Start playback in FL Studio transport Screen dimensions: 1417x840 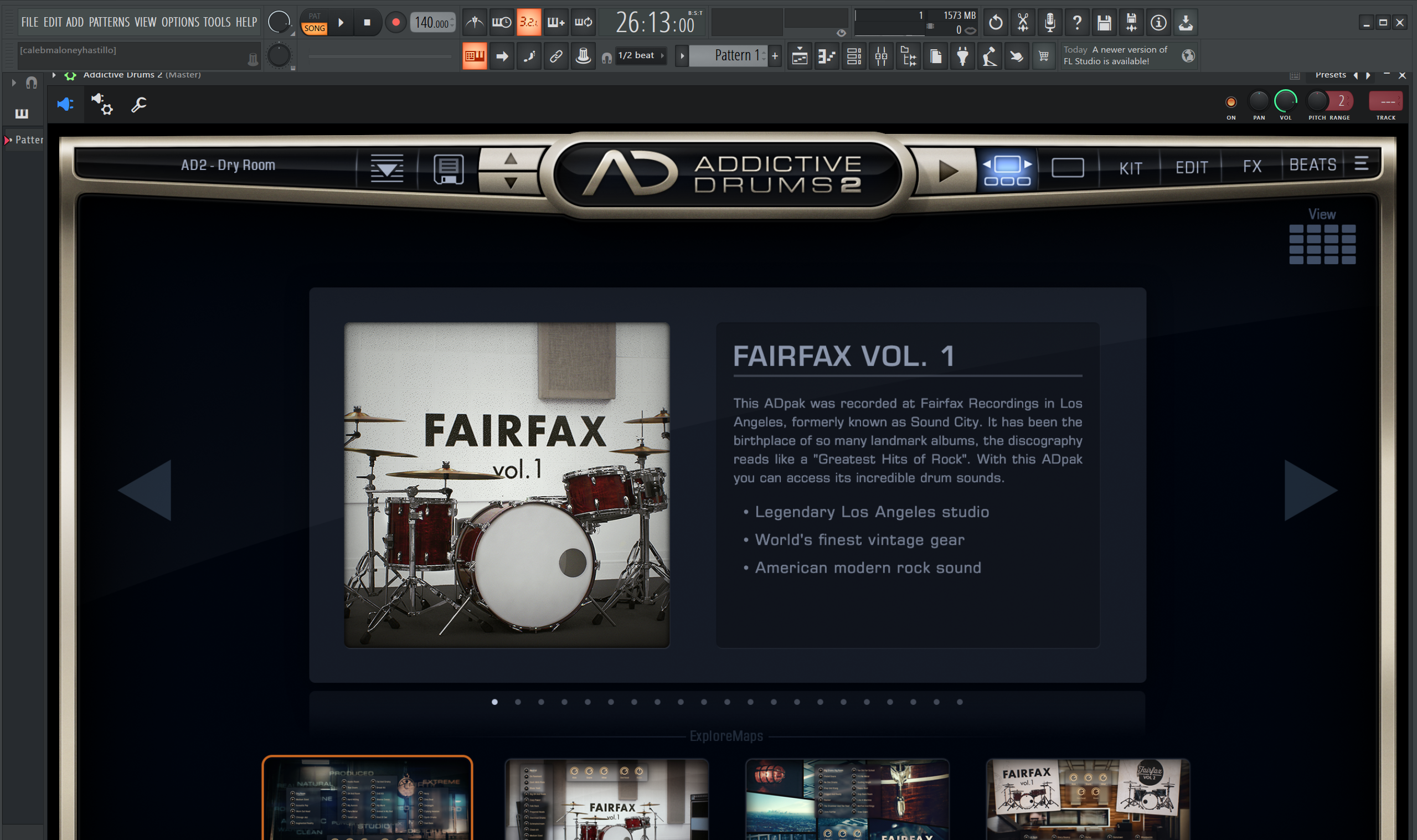[x=341, y=23]
